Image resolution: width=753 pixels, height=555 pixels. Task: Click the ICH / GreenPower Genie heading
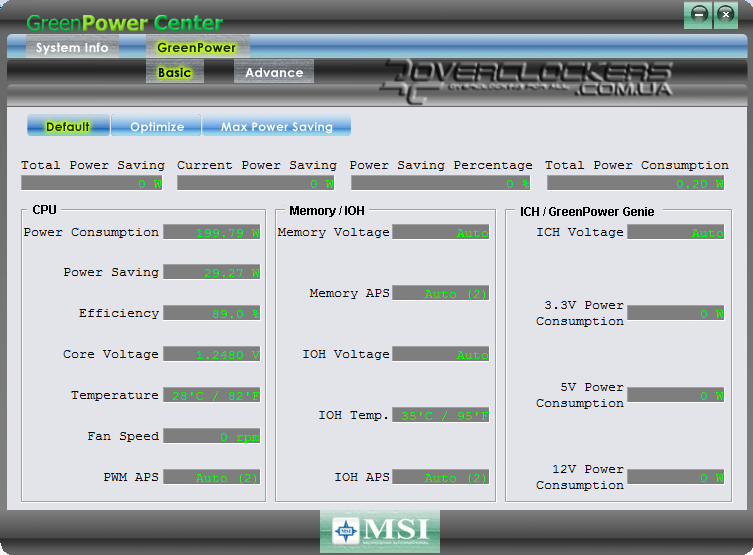(587, 212)
